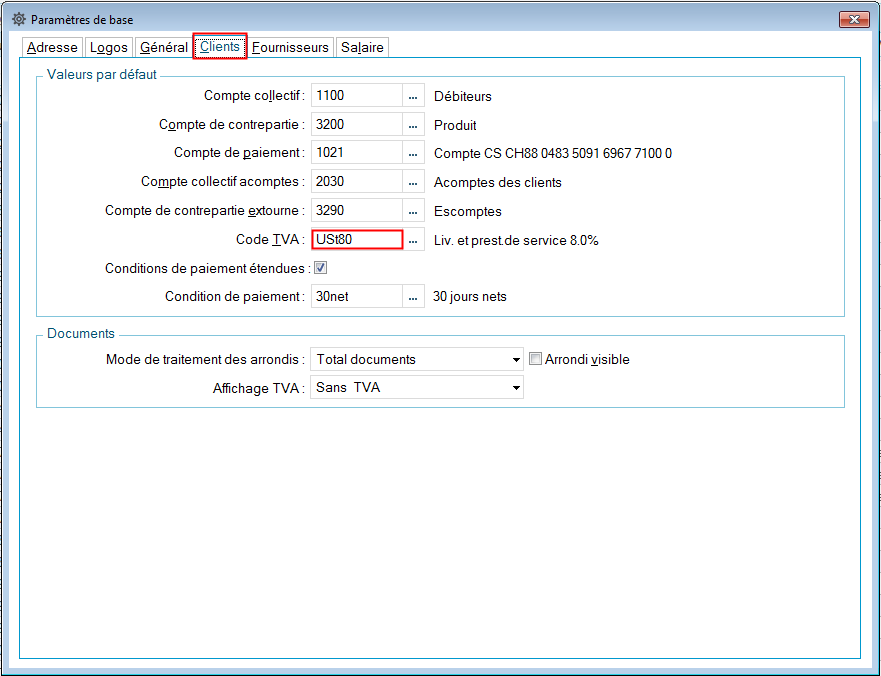
Task: Switch to the Adresse tab
Action: pos(52,47)
